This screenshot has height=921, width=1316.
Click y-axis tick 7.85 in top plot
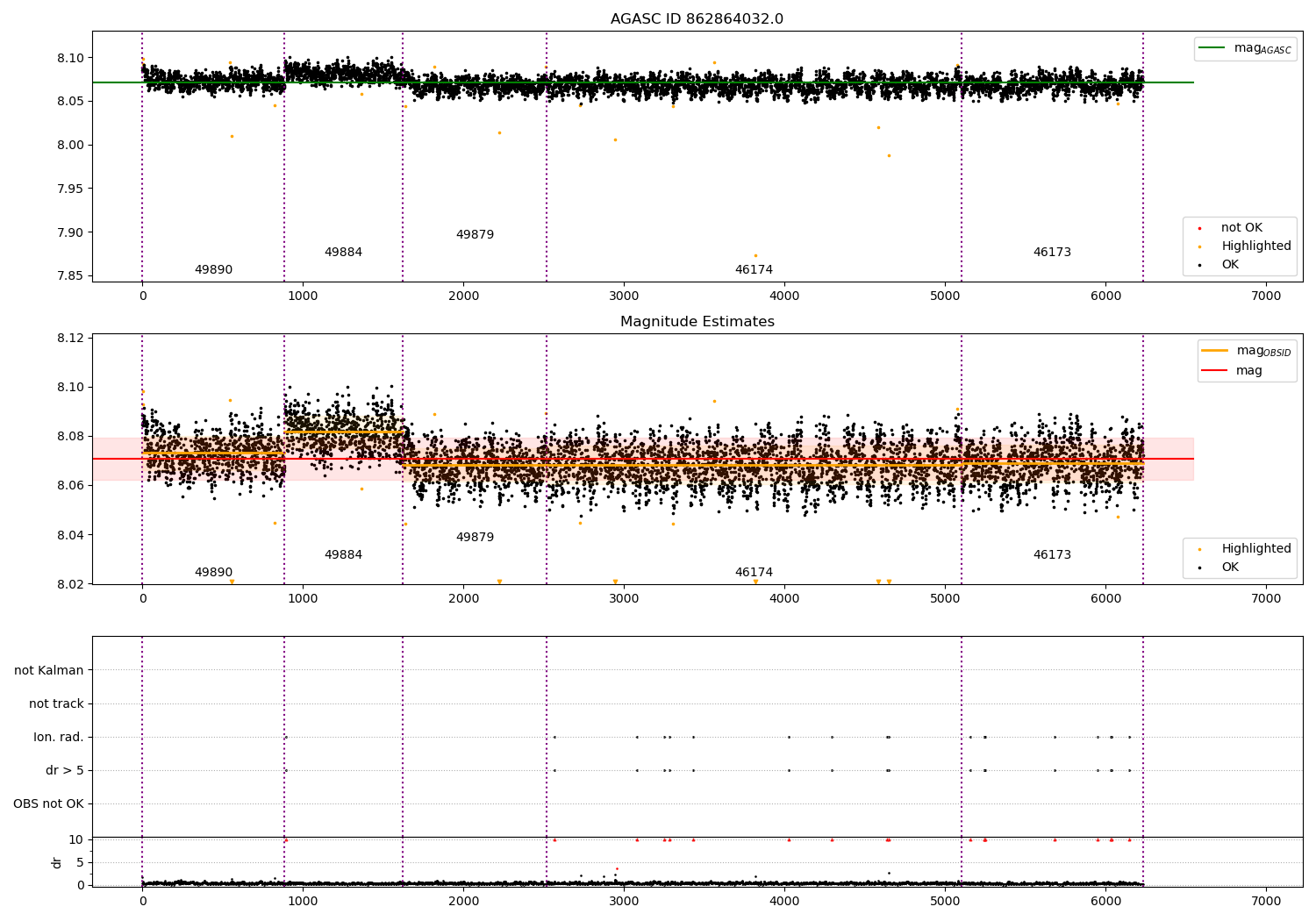(x=70, y=276)
